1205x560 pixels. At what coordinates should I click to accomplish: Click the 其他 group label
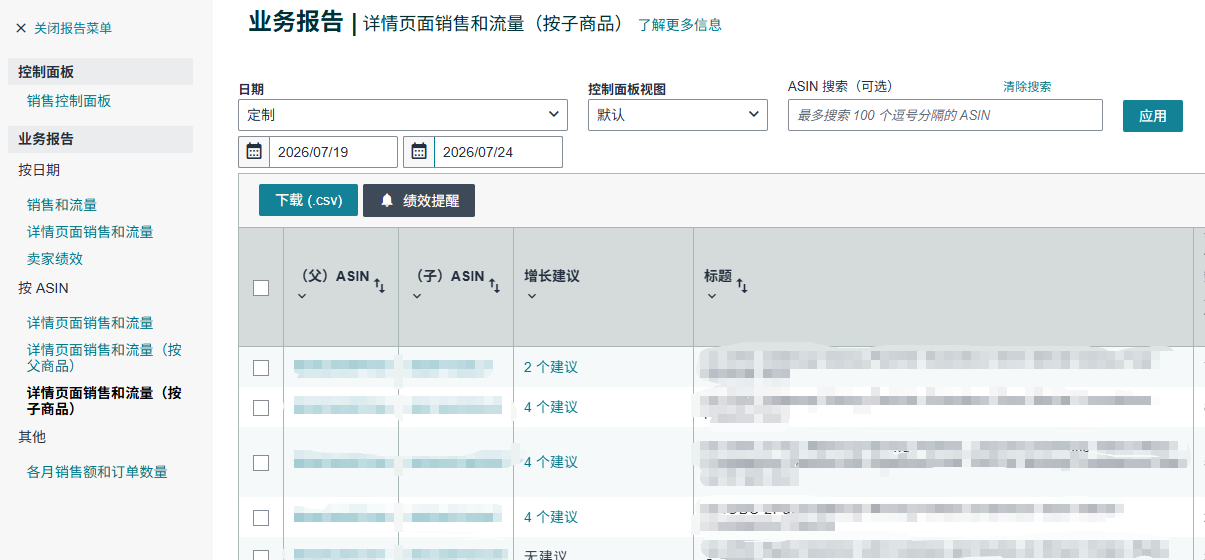pos(32,437)
